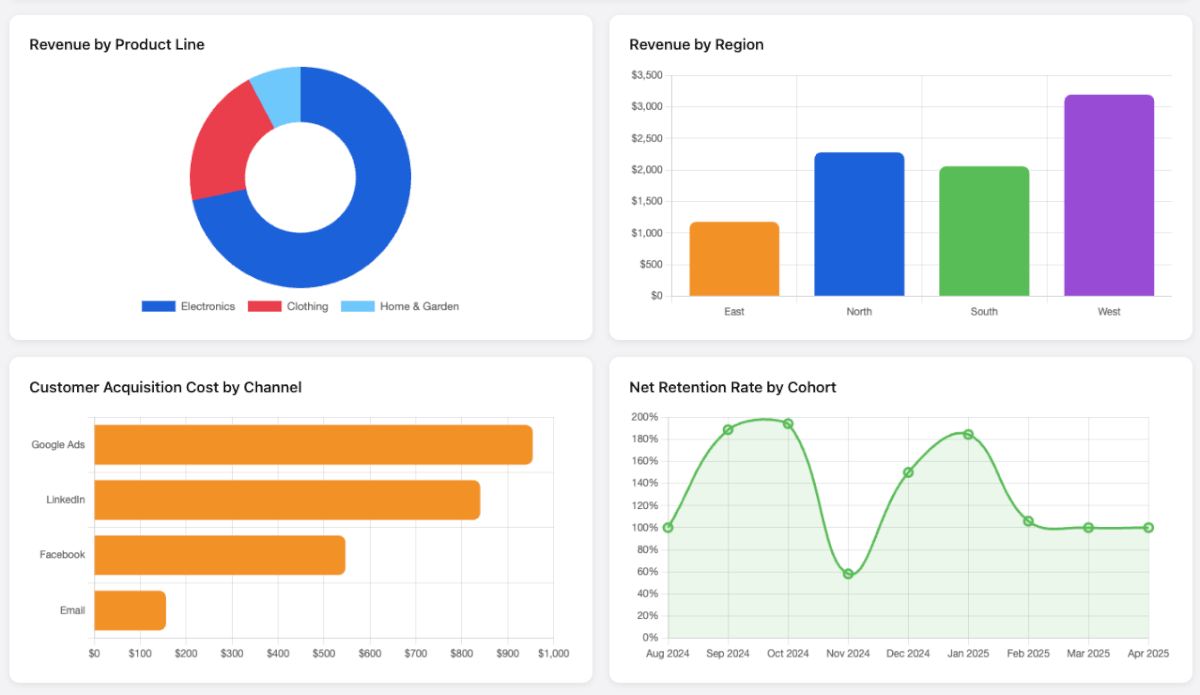Screen dimensions: 1200x695
Task: Click the green South revenue bar
Action: tap(984, 231)
